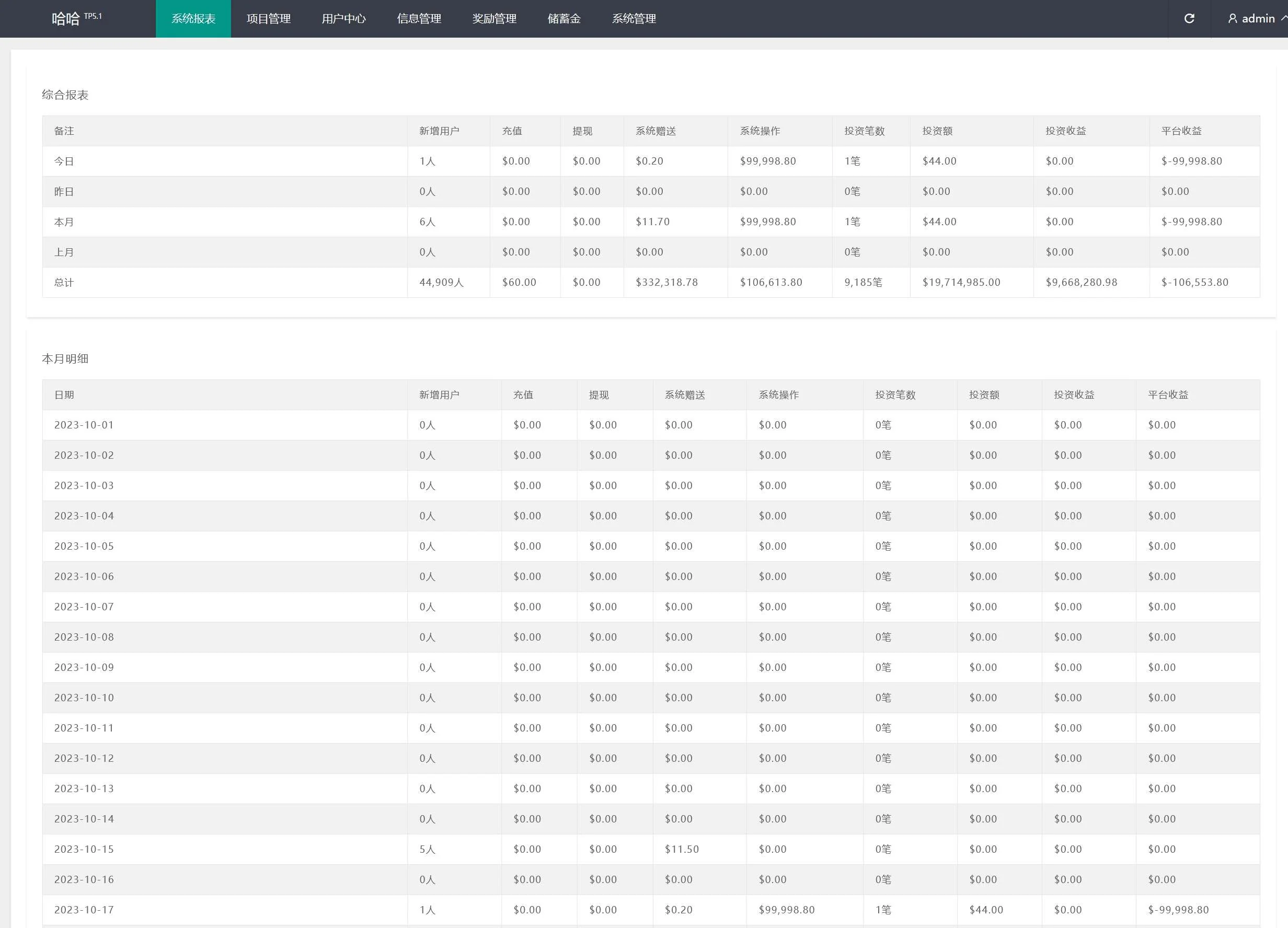This screenshot has width=1288, height=928.
Task: Open the 系统报表 tab
Action: (193, 19)
